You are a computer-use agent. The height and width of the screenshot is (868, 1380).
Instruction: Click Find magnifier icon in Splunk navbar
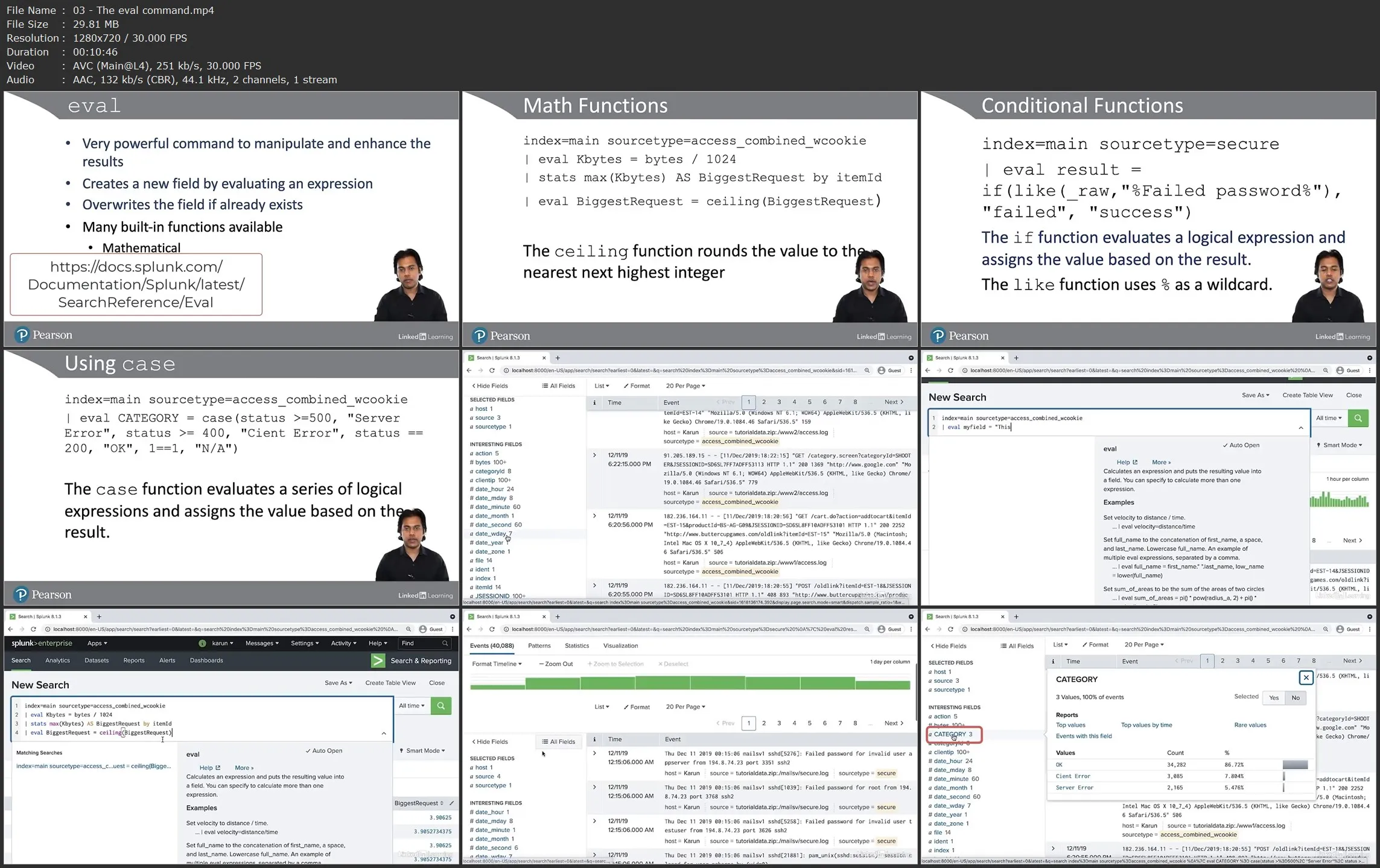[x=445, y=644]
